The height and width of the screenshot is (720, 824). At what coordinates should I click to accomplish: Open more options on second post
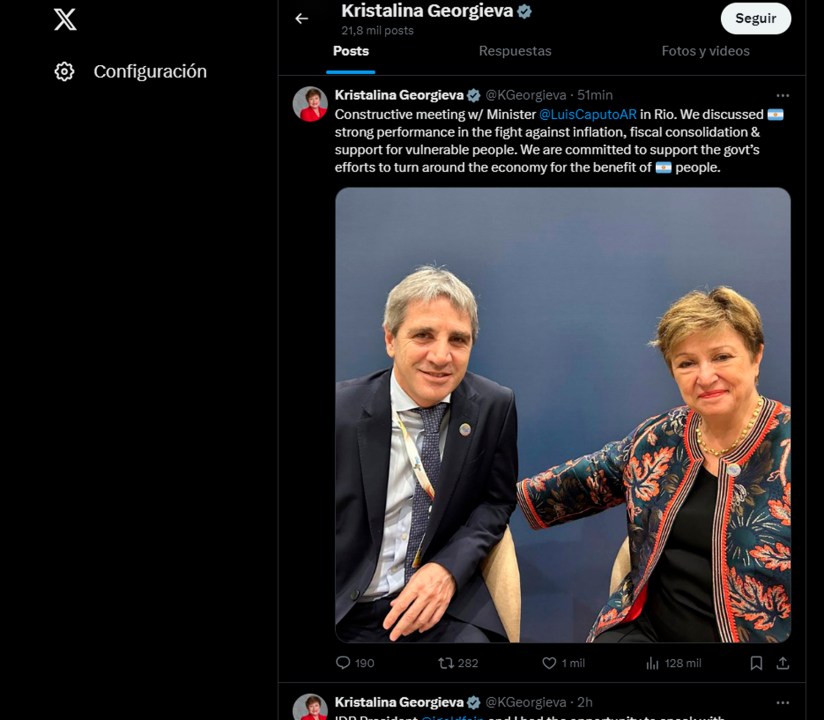[x=782, y=702]
